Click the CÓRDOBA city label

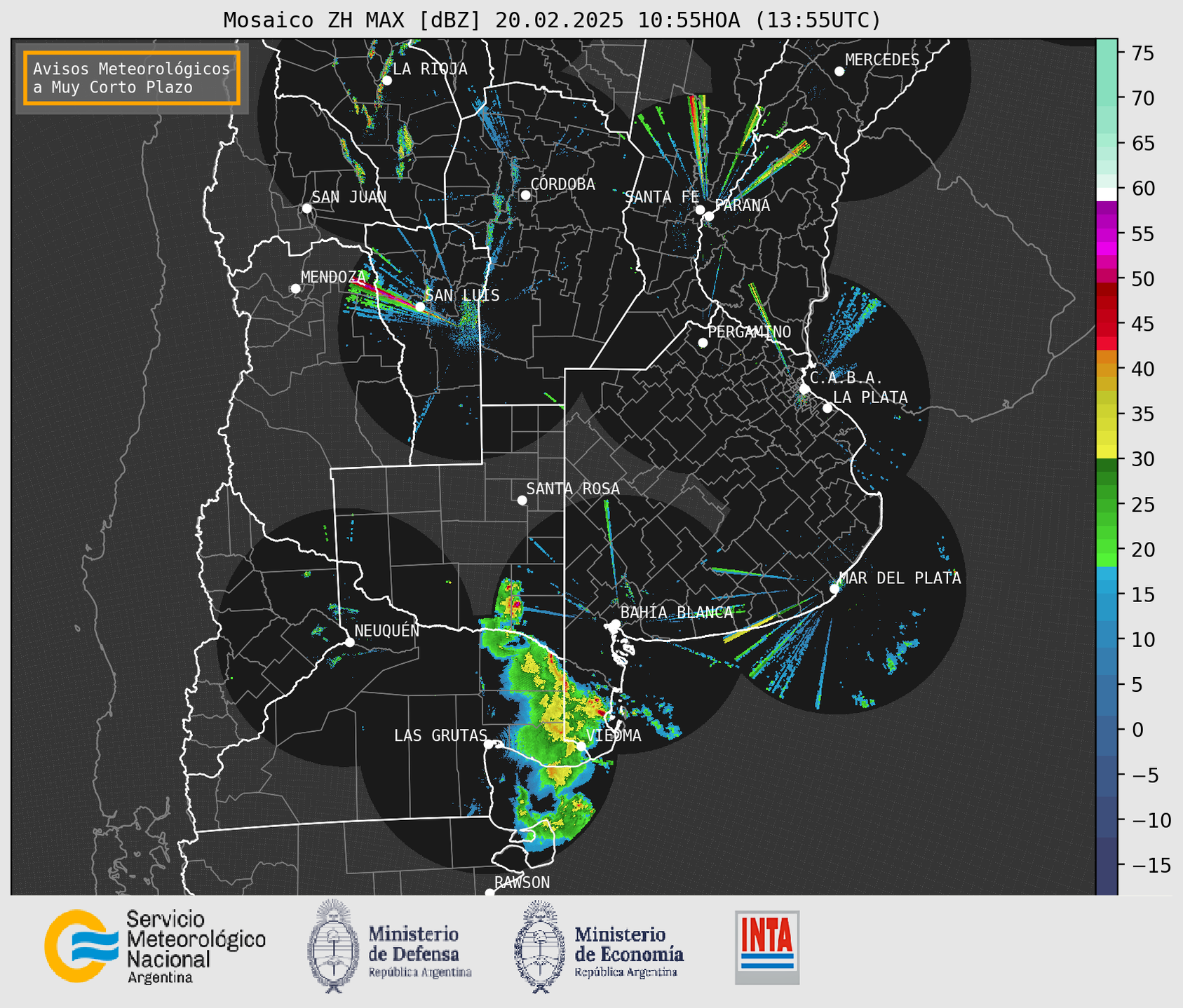tap(562, 184)
